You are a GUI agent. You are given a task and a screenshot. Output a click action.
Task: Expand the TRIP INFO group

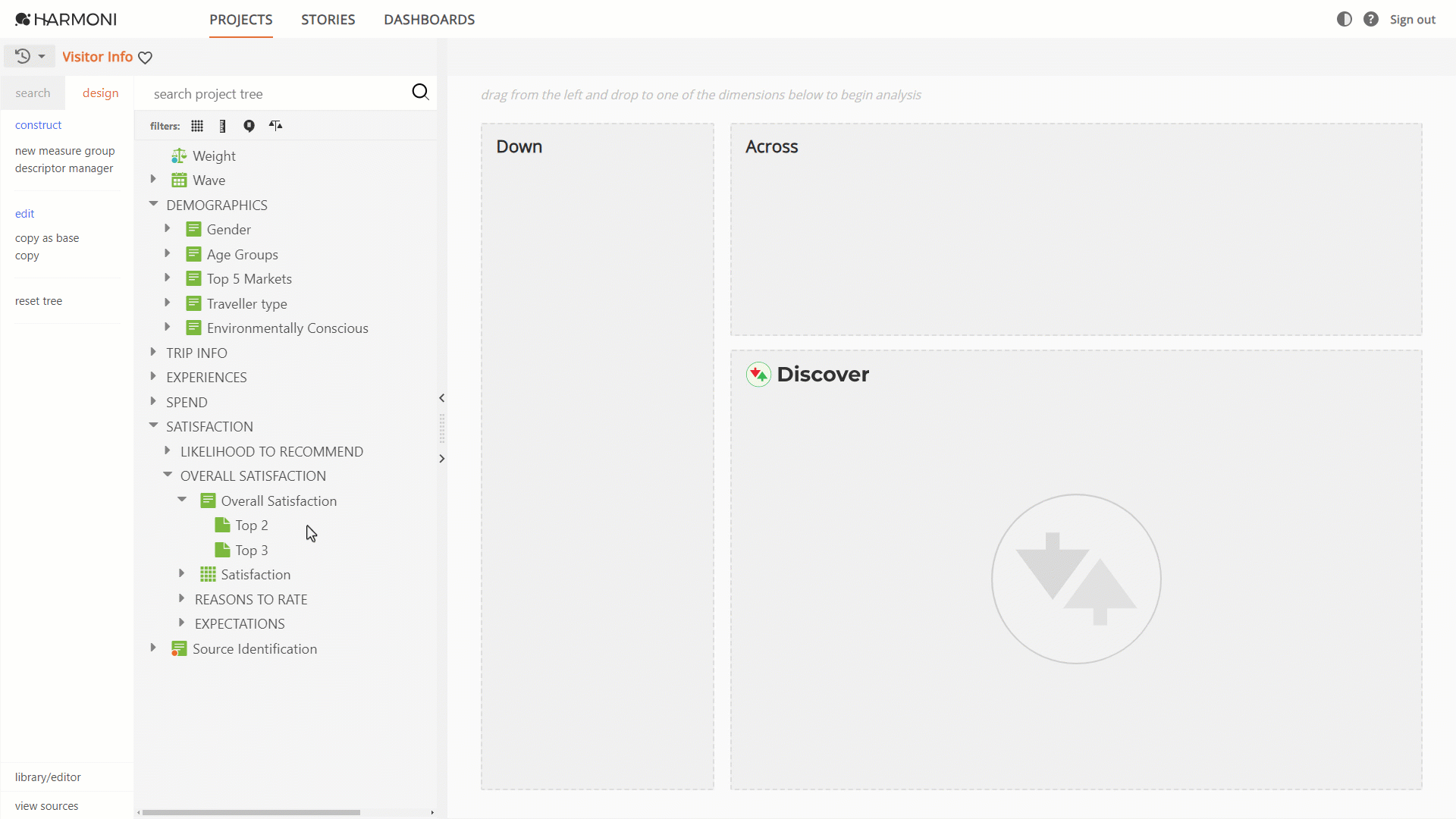[153, 352]
